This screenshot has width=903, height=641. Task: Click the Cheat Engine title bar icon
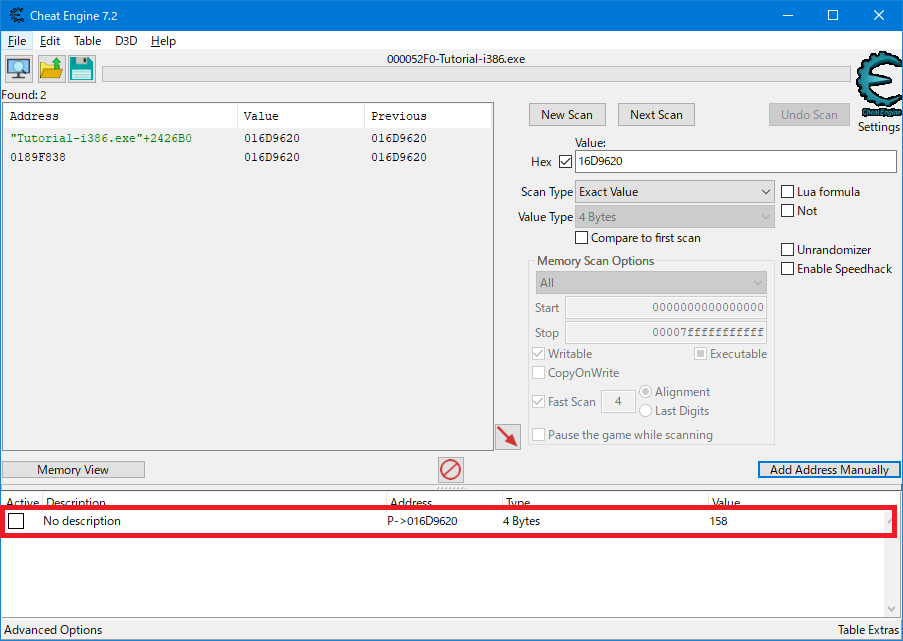(x=16, y=16)
